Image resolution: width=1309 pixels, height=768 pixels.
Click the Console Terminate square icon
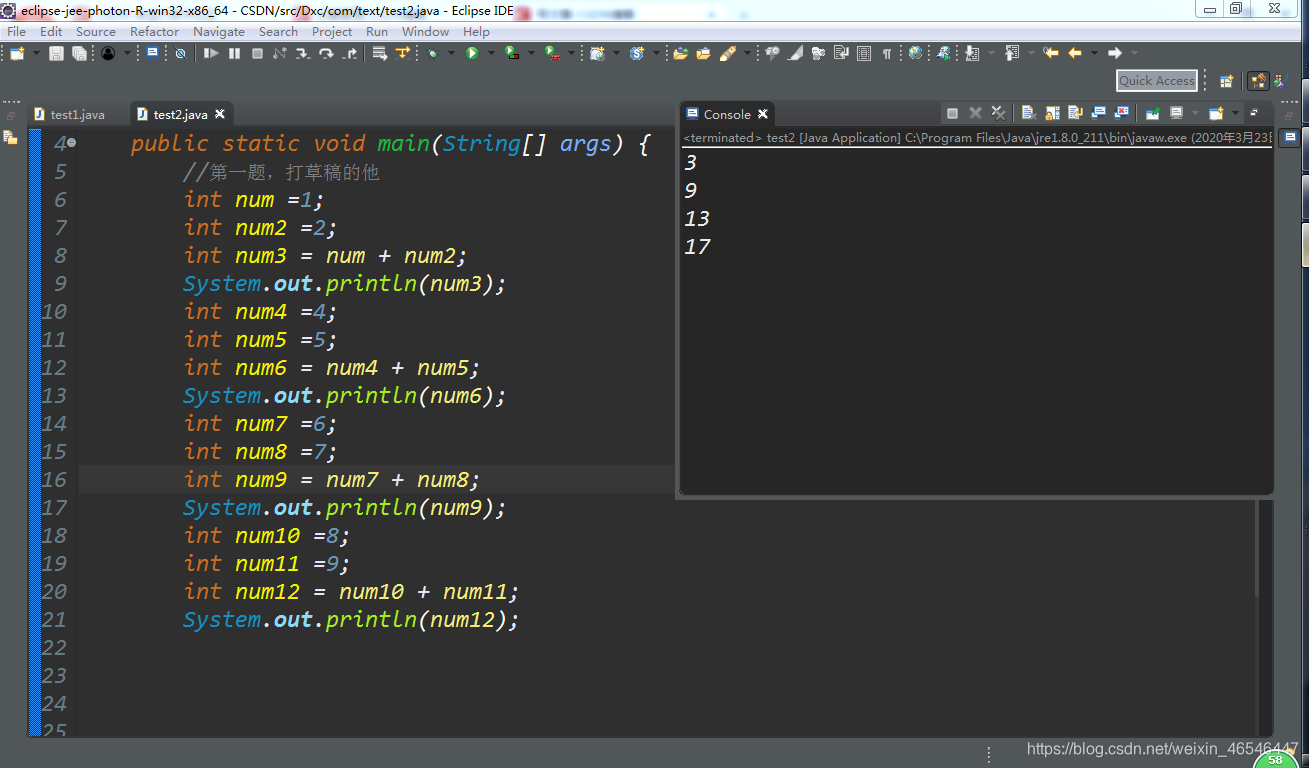pyautogui.click(x=954, y=113)
